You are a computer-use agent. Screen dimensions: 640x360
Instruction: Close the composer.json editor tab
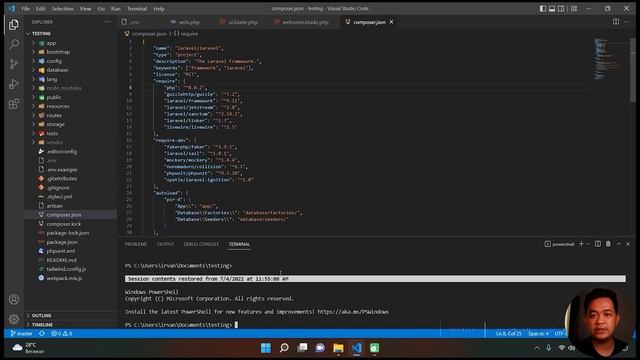pyautogui.click(x=391, y=22)
